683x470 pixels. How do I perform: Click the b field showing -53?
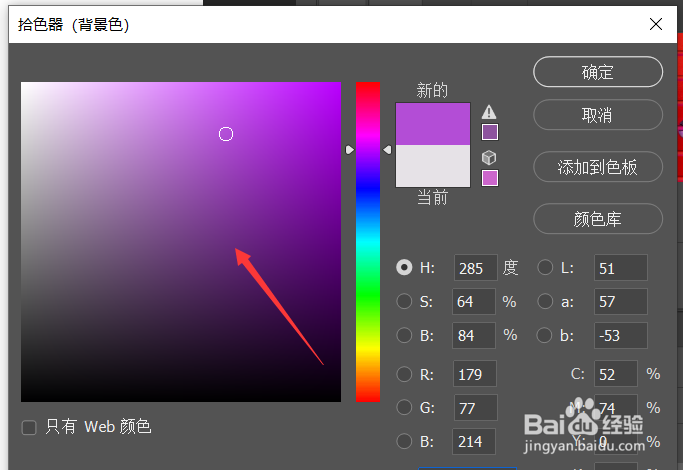pyautogui.click(x=621, y=335)
